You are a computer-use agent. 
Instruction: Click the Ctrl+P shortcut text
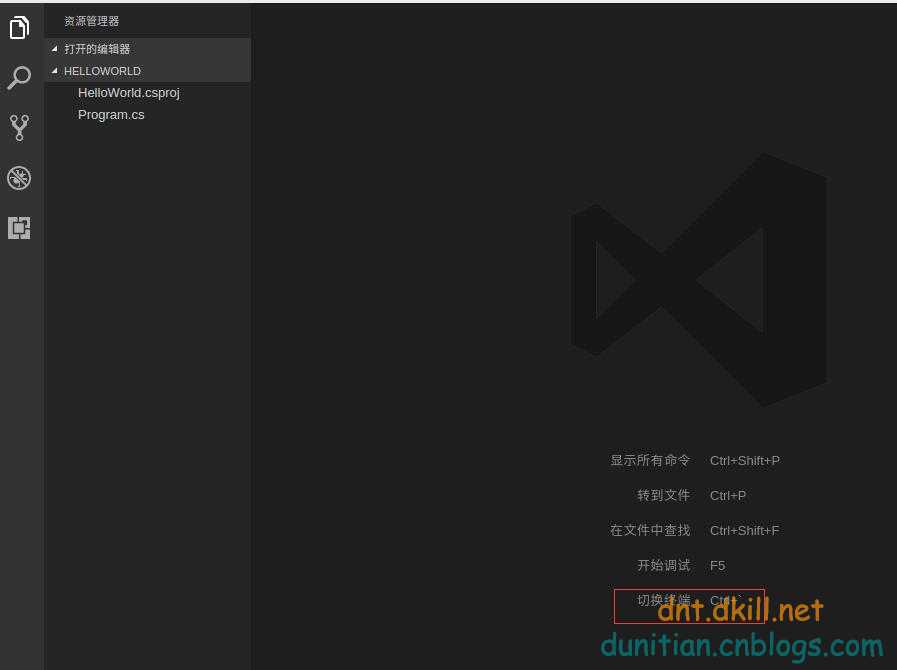(x=728, y=495)
